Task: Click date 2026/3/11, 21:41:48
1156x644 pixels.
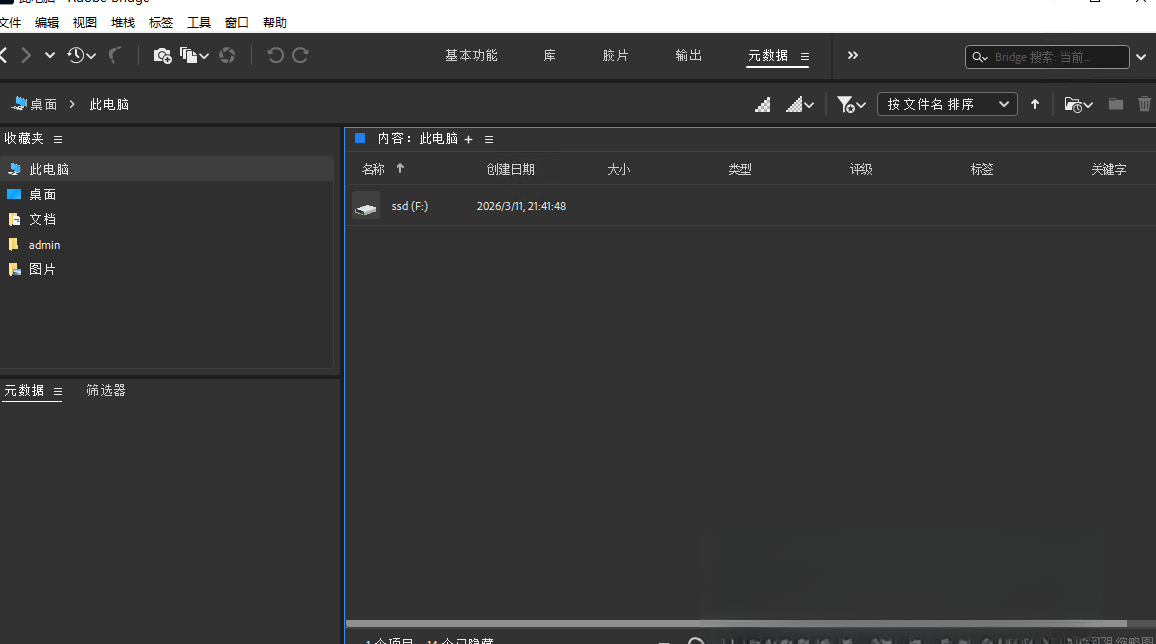Action: click(521, 206)
